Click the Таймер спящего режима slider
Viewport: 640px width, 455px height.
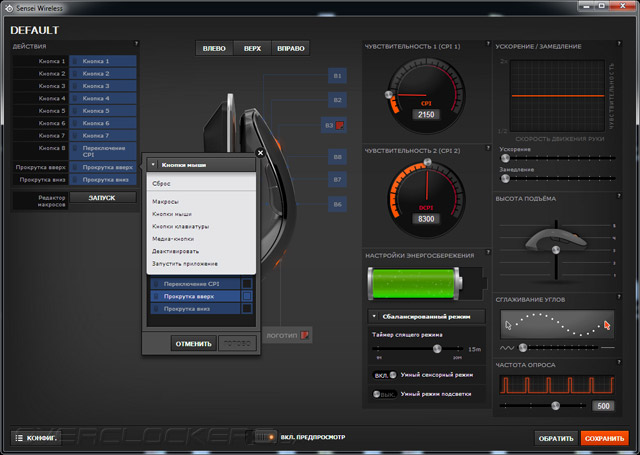click(x=436, y=349)
